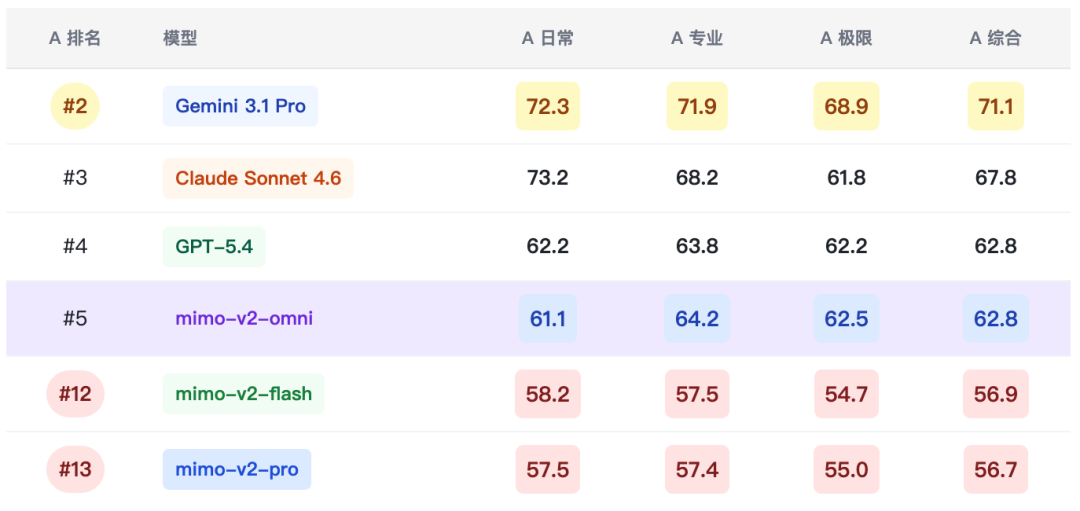Click the 模型 column header
The image size is (1080, 511).
point(180,38)
